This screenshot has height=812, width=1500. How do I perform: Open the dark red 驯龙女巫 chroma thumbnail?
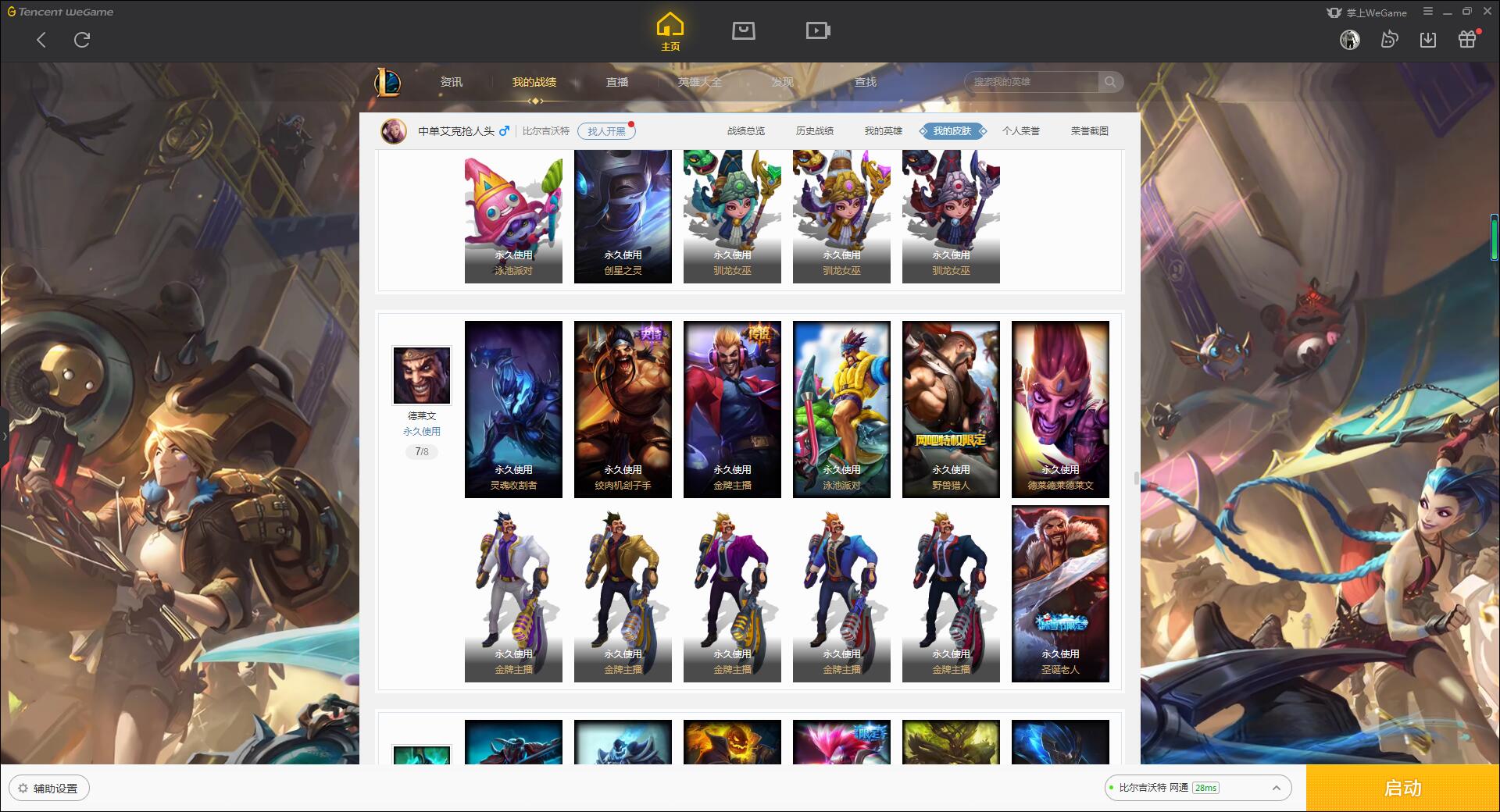coord(951,216)
